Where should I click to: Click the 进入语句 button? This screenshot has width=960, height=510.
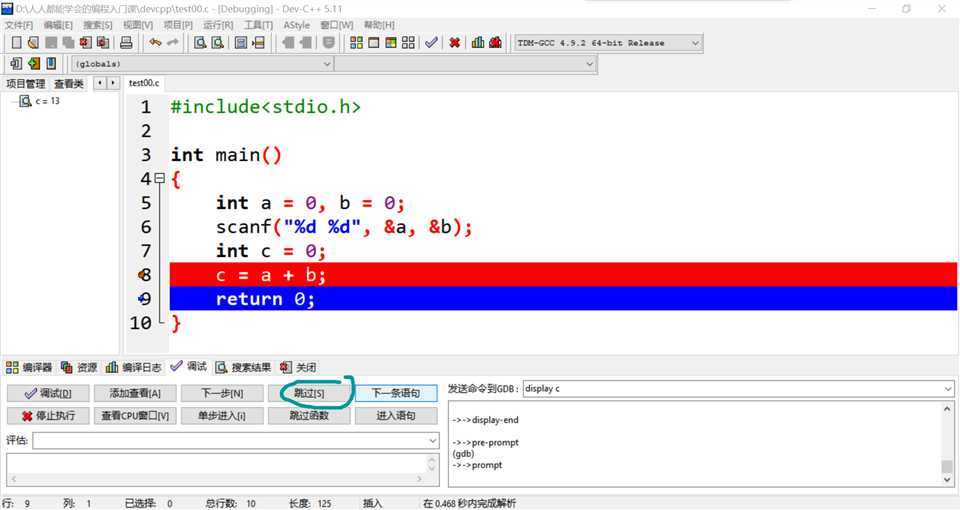(x=396, y=416)
